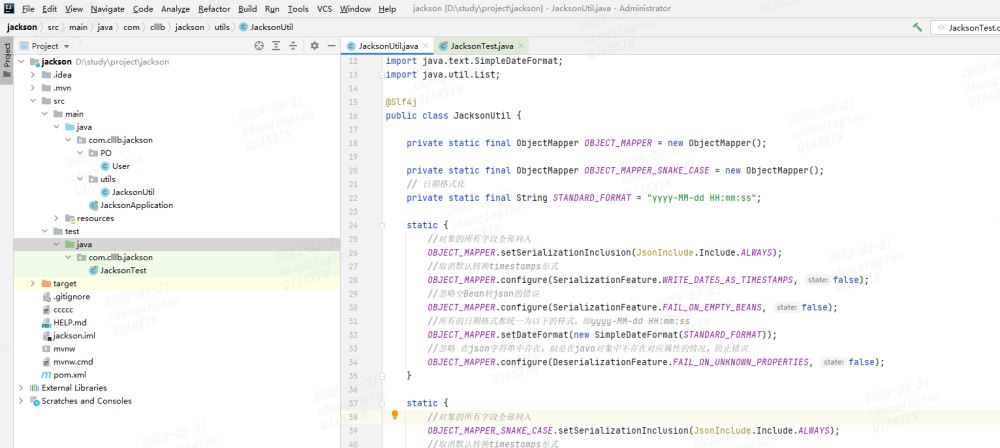Click the Build project hammer icon
Screen dimensions: 1000x448
point(917,27)
